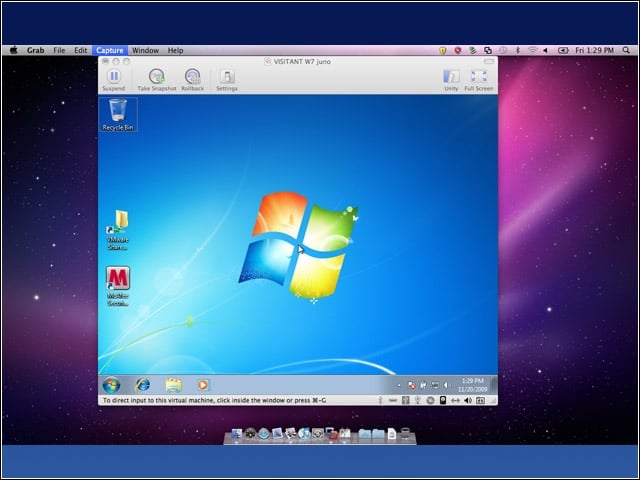The width and height of the screenshot is (640, 480).
Task: Open the Windows Start button
Action: [111, 385]
